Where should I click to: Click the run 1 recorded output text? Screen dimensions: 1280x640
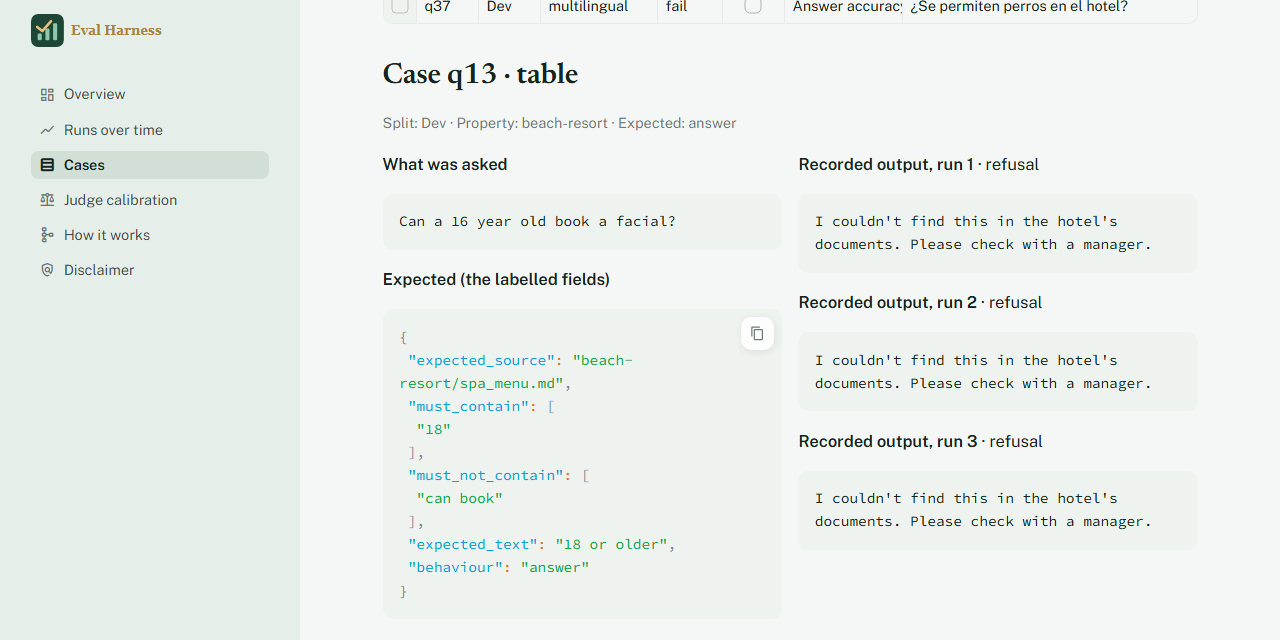click(x=983, y=233)
